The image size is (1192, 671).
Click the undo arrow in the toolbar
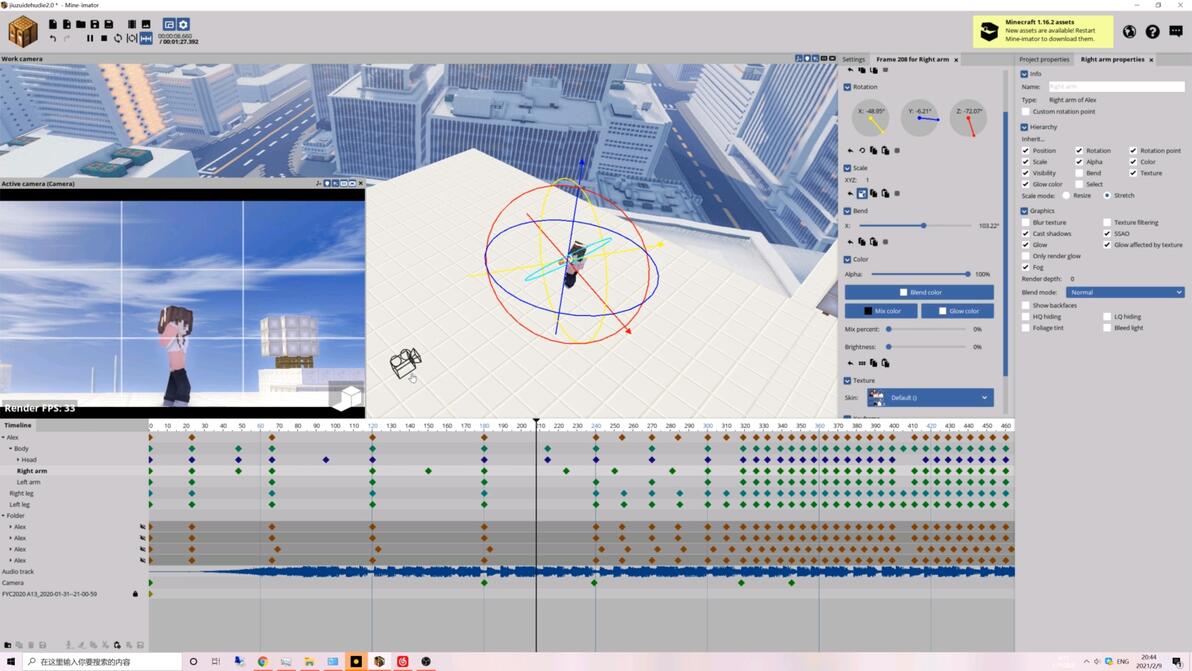tap(53, 38)
